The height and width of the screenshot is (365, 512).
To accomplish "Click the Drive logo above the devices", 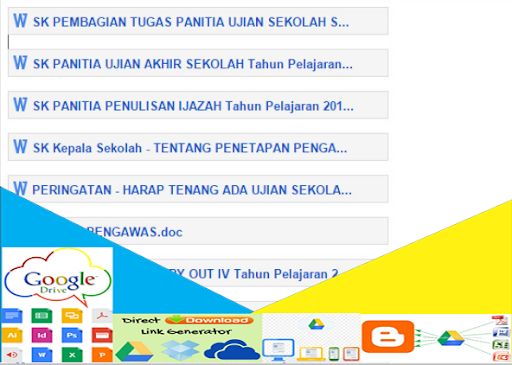I will tap(316, 324).
